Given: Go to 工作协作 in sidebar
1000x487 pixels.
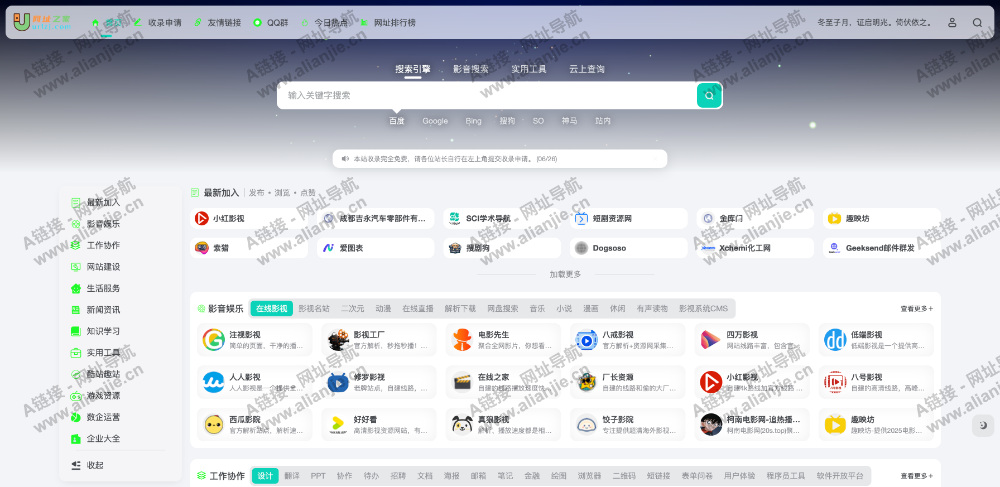Looking at the screenshot, I should 95,245.
